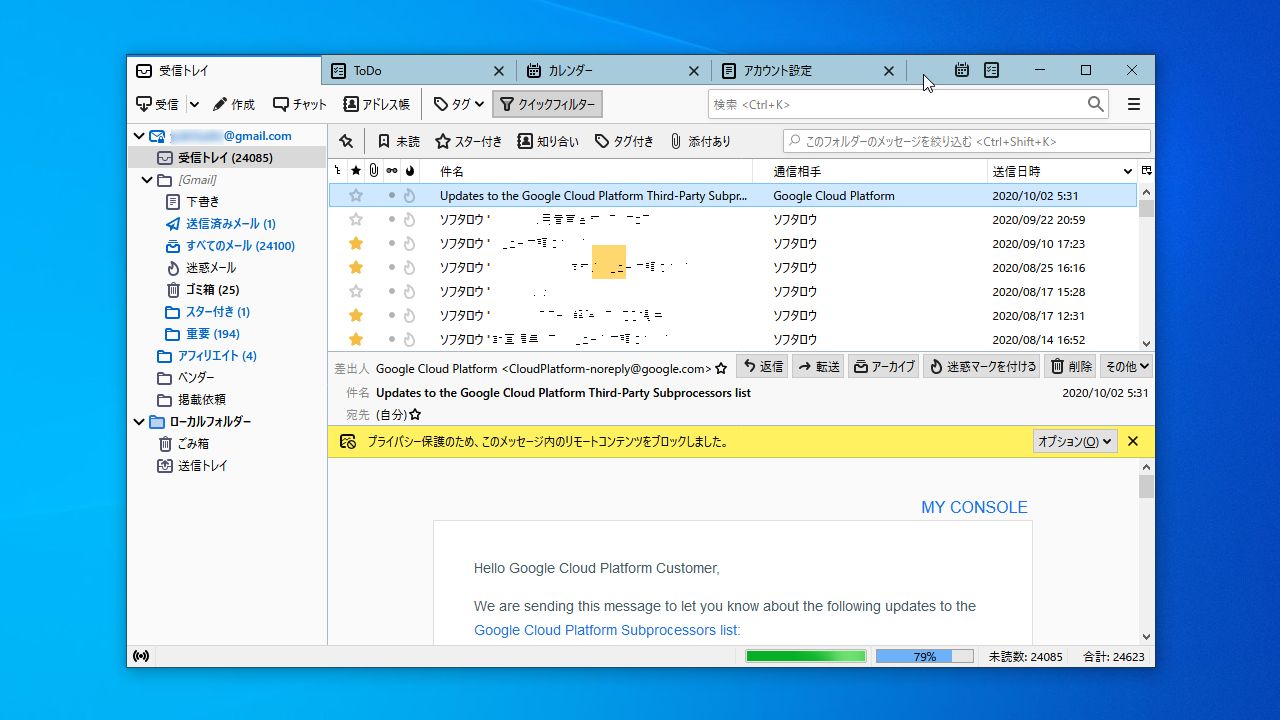
Task: Click 迷惑マークを付ける junk button
Action: pyautogui.click(x=982, y=367)
